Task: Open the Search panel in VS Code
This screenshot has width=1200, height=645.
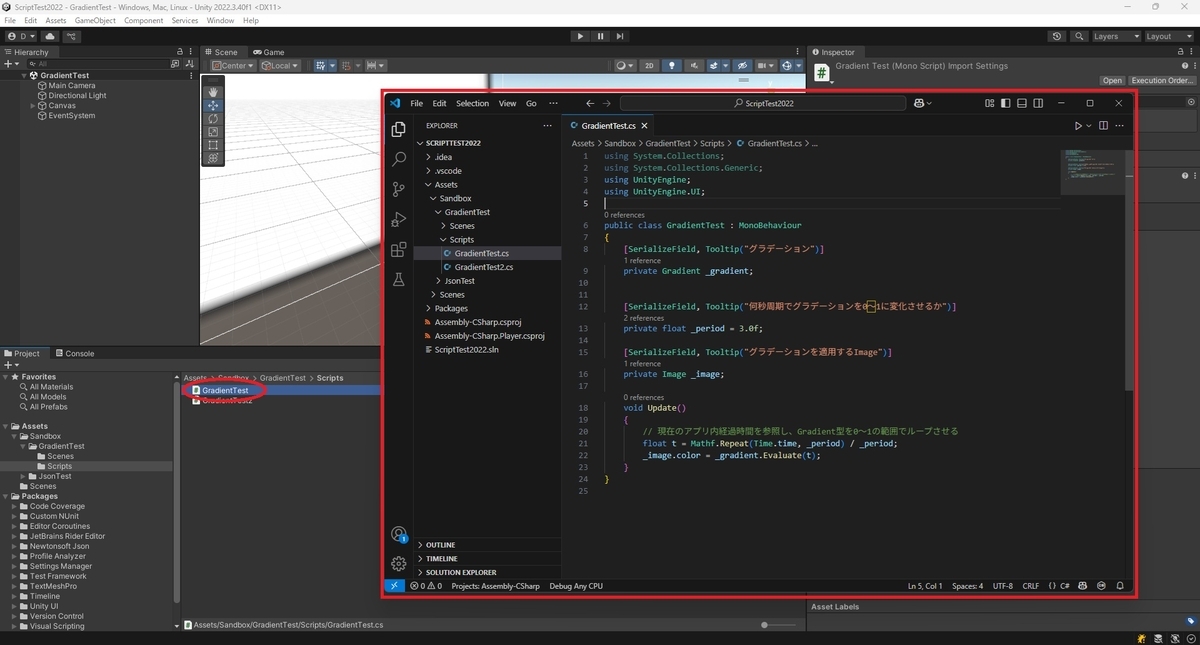Action: coord(398,159)
